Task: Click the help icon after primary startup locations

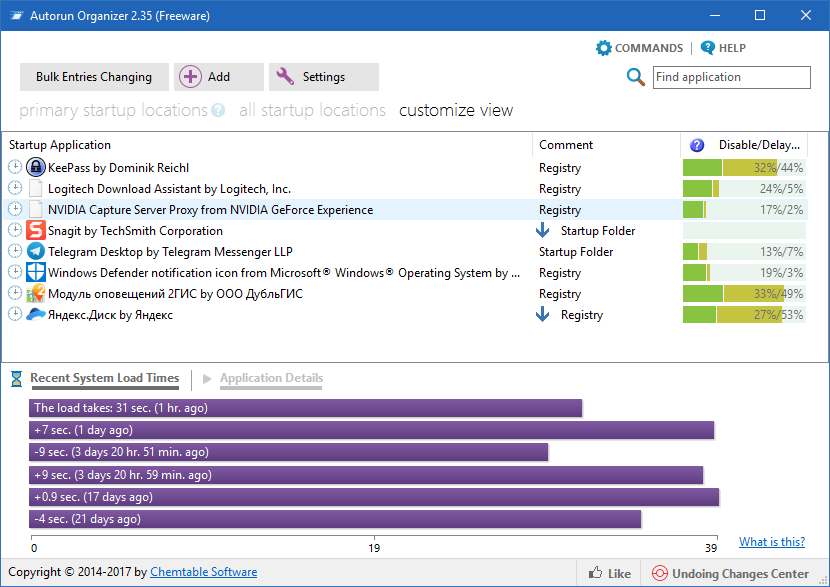Action: pos(218,110)
